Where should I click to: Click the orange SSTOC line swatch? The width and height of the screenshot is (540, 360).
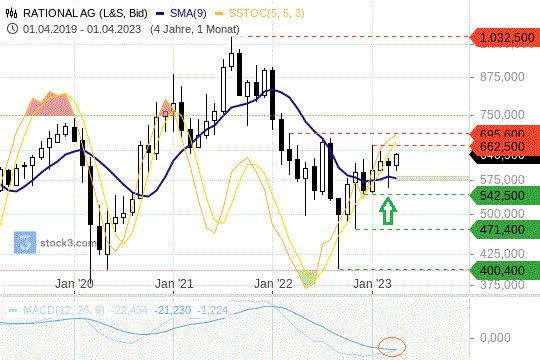[x=219, y=14]
